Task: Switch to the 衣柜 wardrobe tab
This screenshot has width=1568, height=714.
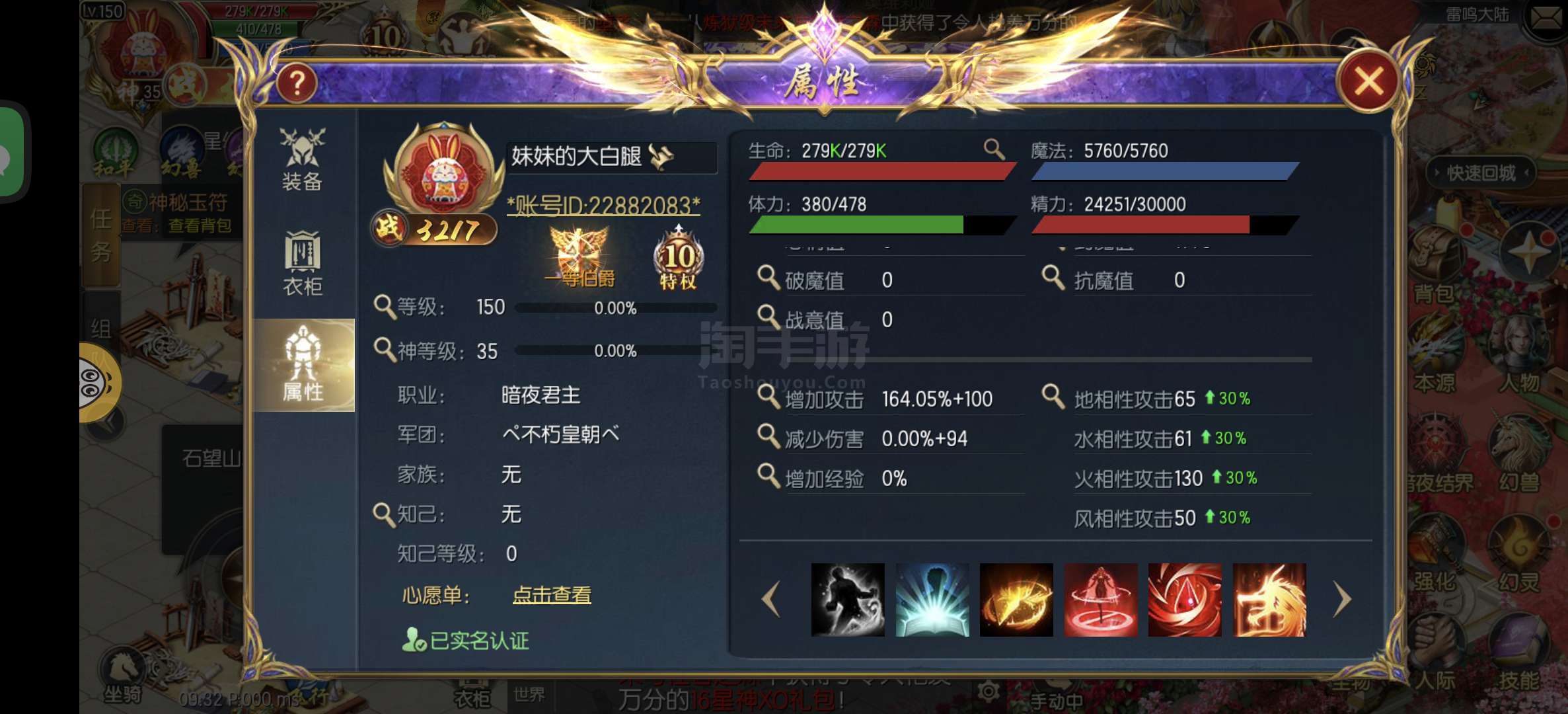Action: (302, 263)
